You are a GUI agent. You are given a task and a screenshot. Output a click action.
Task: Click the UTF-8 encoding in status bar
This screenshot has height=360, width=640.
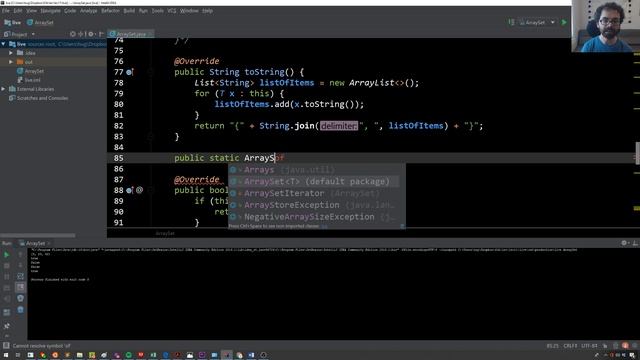coord(589,346)
